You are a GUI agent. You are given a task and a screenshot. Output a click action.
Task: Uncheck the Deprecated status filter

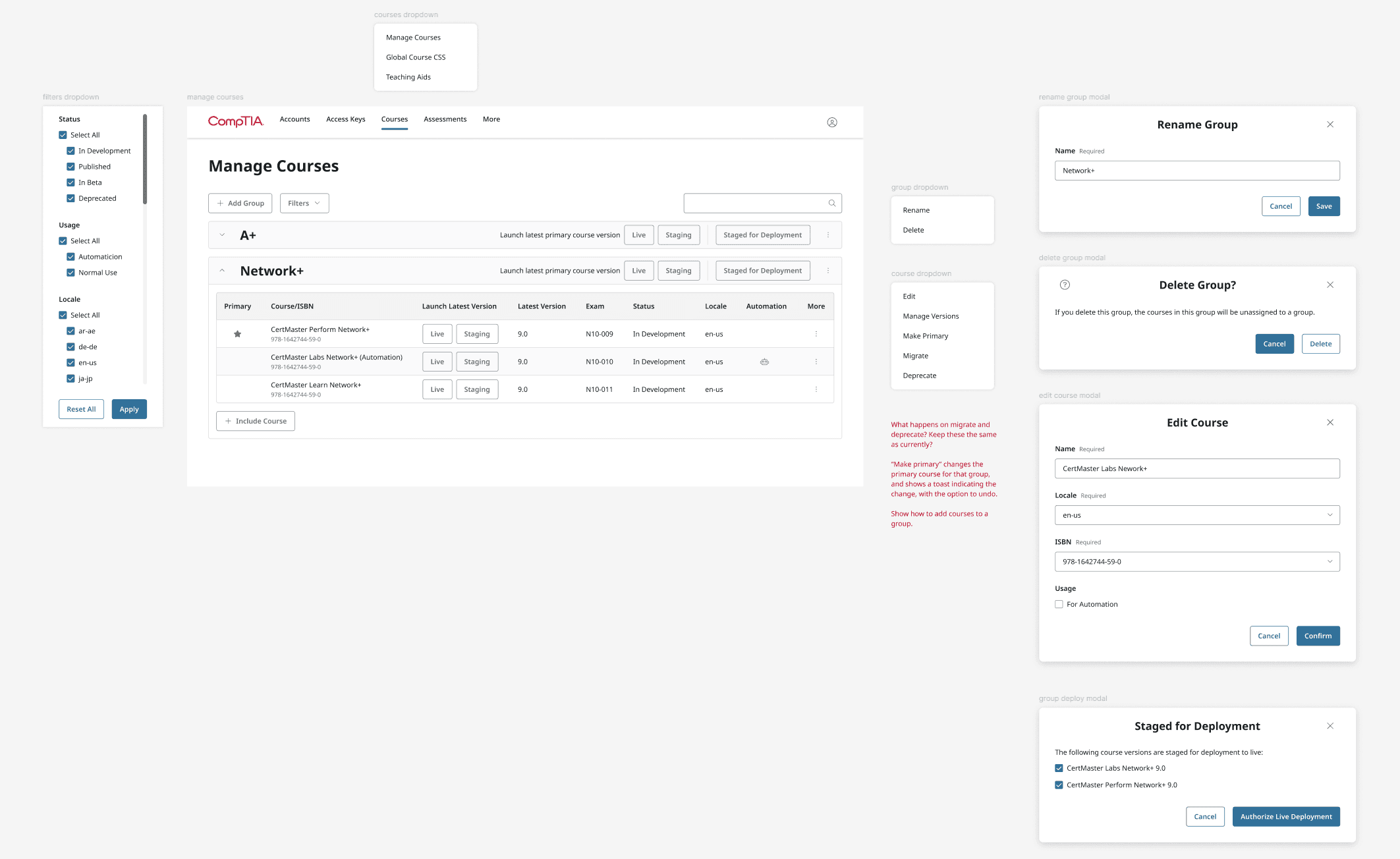[70, 198]
